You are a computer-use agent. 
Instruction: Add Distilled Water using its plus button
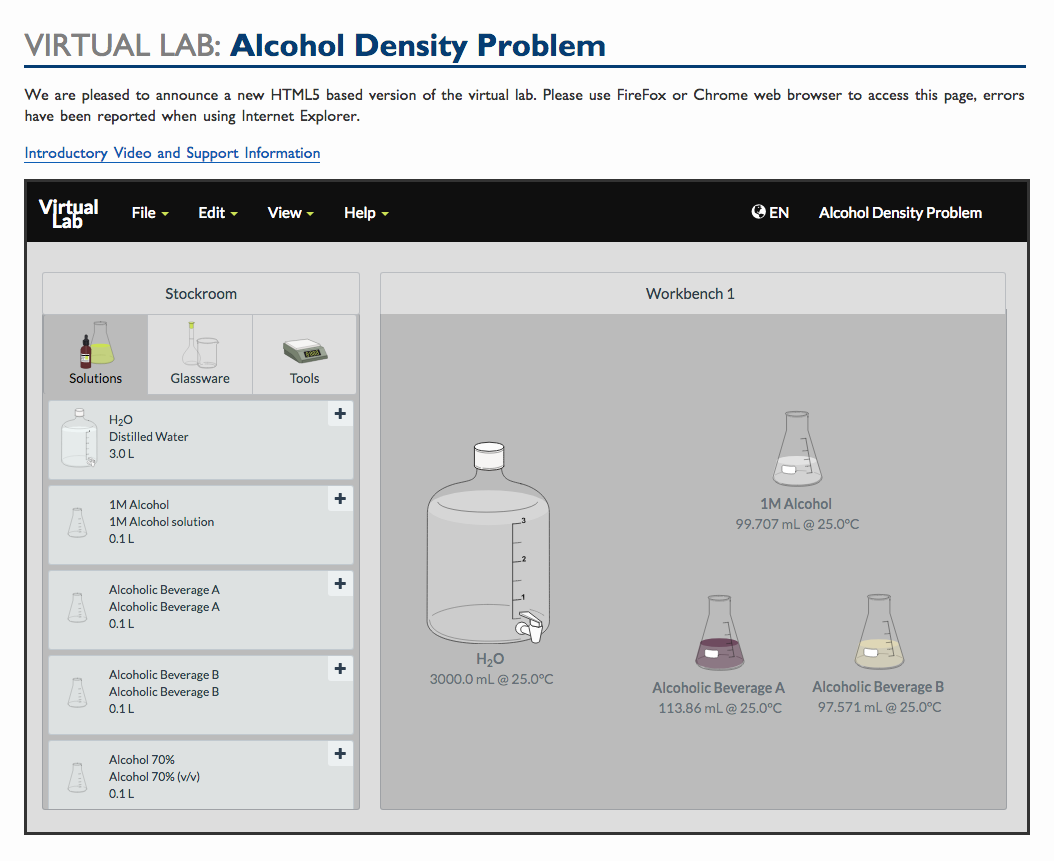339,413
